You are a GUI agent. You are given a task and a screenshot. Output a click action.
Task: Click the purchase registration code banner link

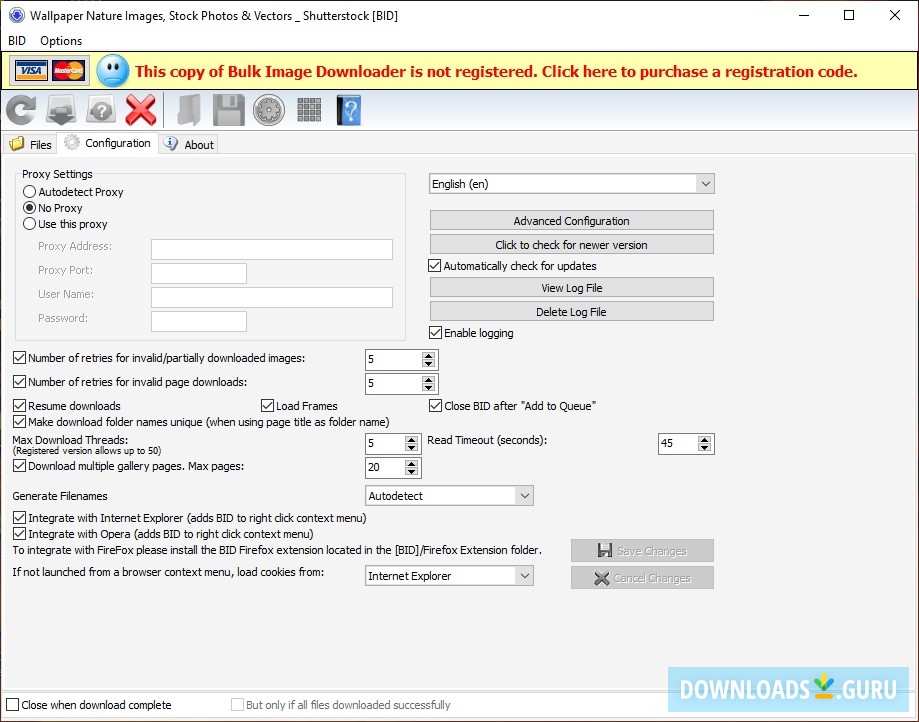[x=496, y=71]
